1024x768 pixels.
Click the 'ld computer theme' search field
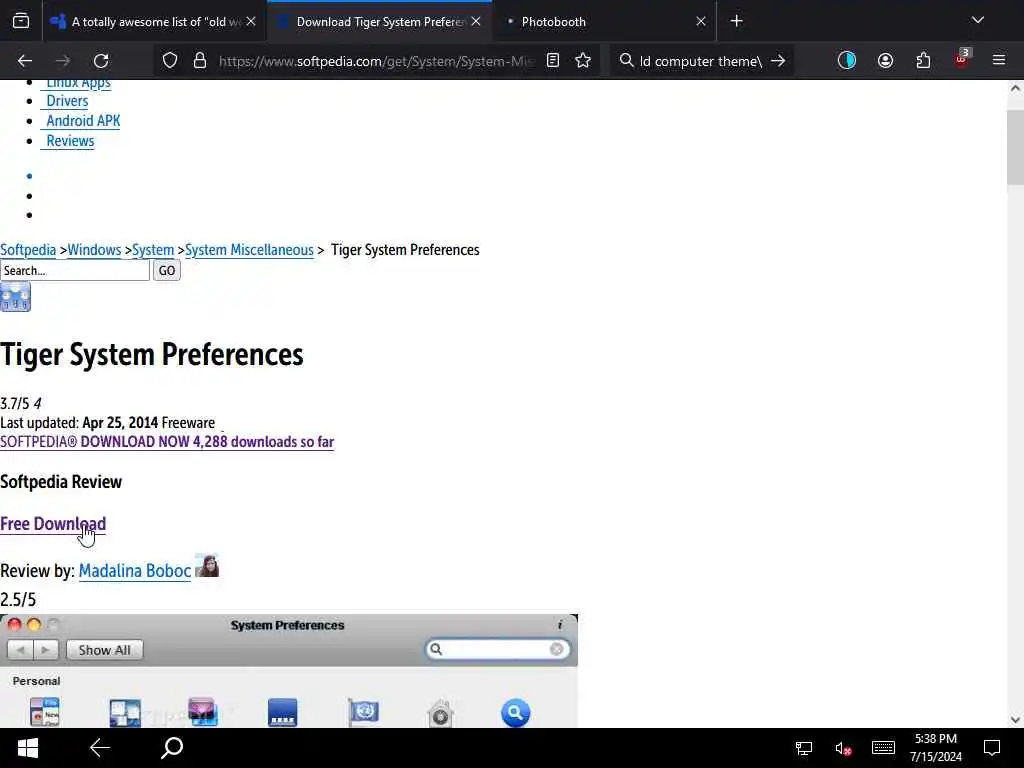(x=700, y=61)
